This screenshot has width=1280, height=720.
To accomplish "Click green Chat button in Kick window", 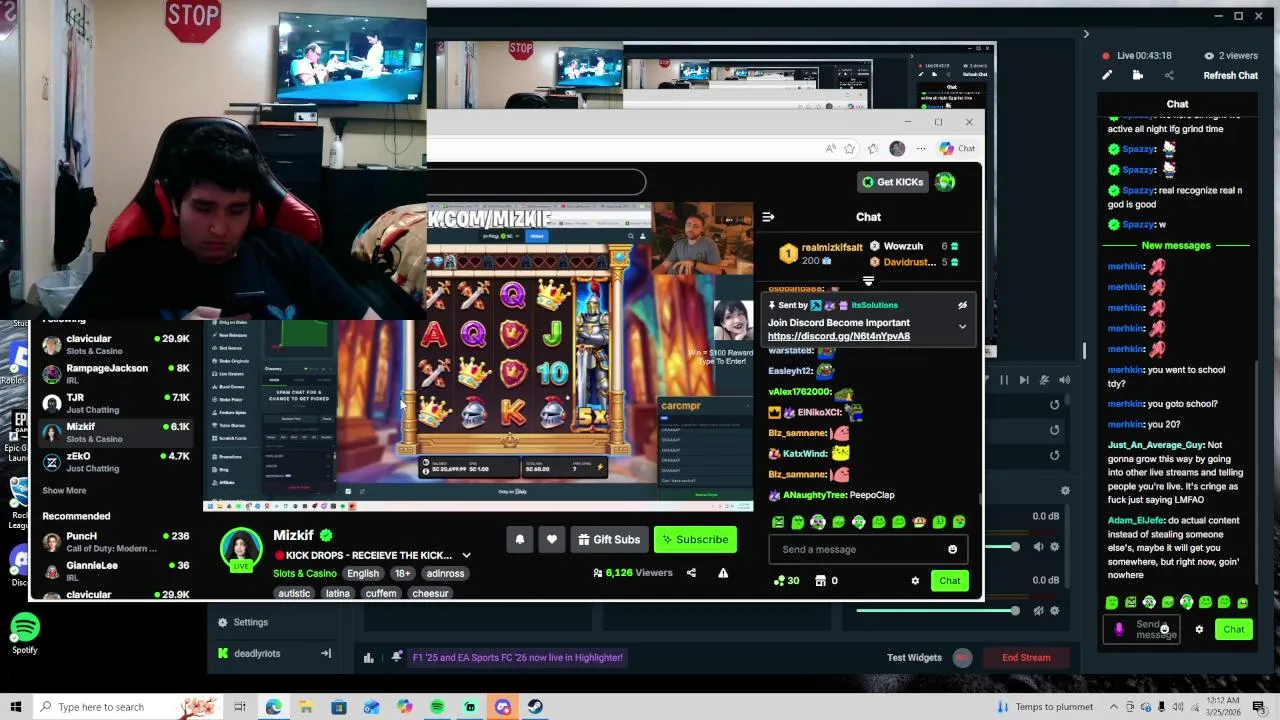I will (x=949, y=581).
